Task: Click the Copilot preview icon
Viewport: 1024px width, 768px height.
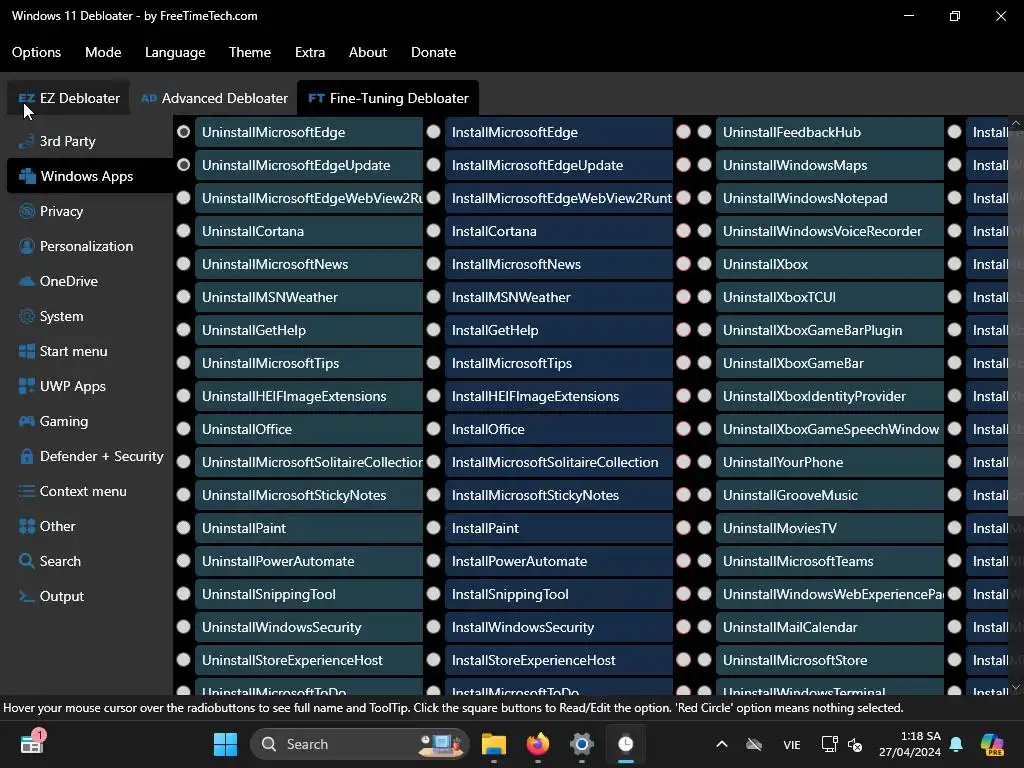Action: (x=992, y=744)
